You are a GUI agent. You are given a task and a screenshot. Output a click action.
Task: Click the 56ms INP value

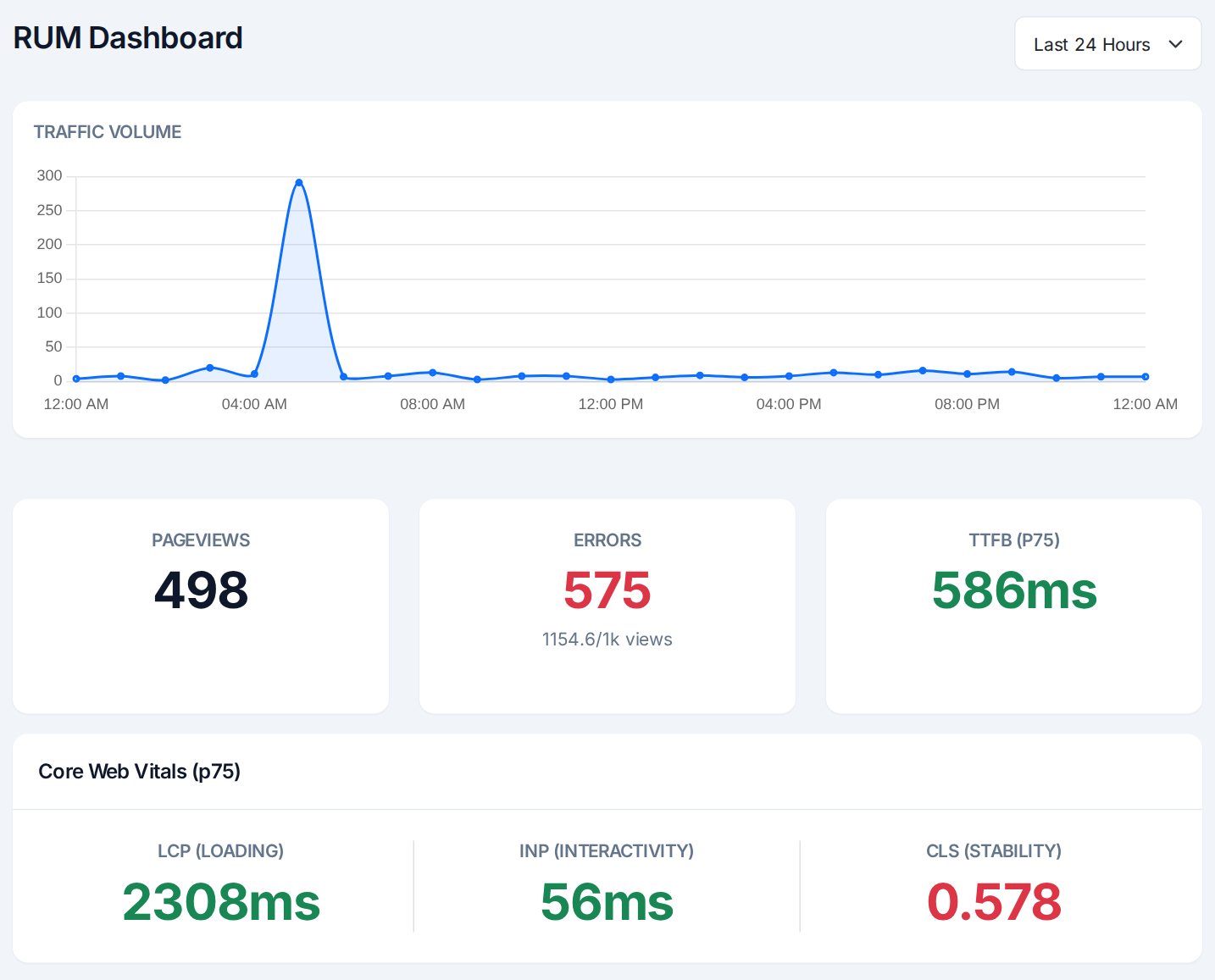(x=607, y=901)
